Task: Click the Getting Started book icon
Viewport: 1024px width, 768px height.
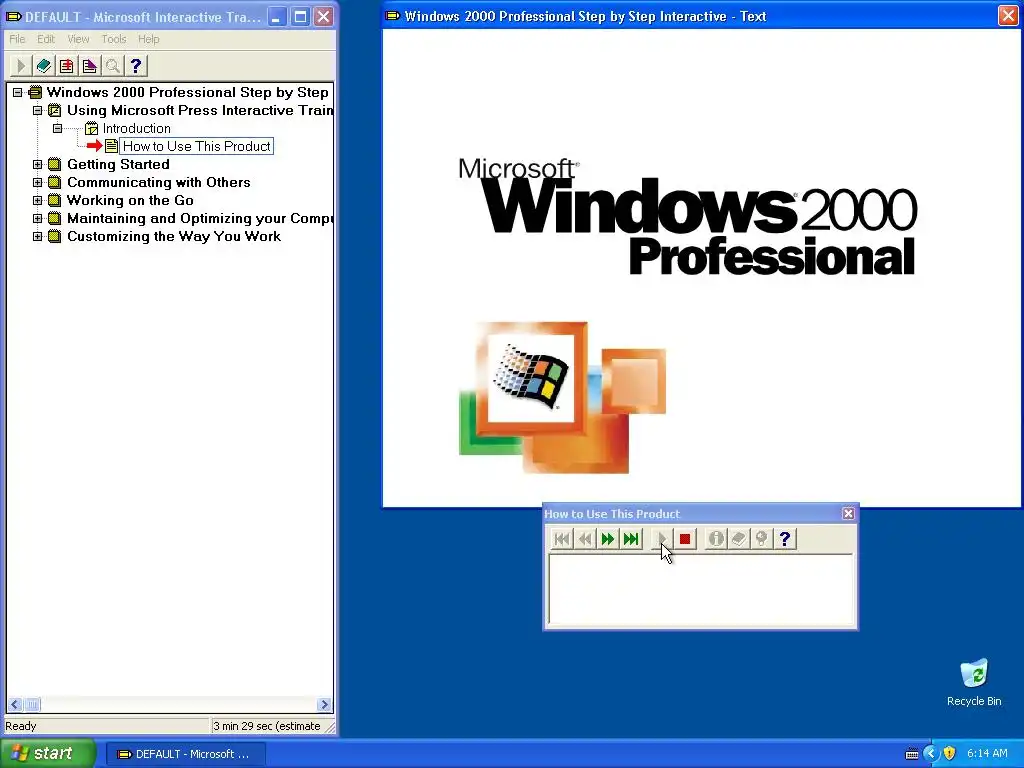Action: [x=55, y=165]
